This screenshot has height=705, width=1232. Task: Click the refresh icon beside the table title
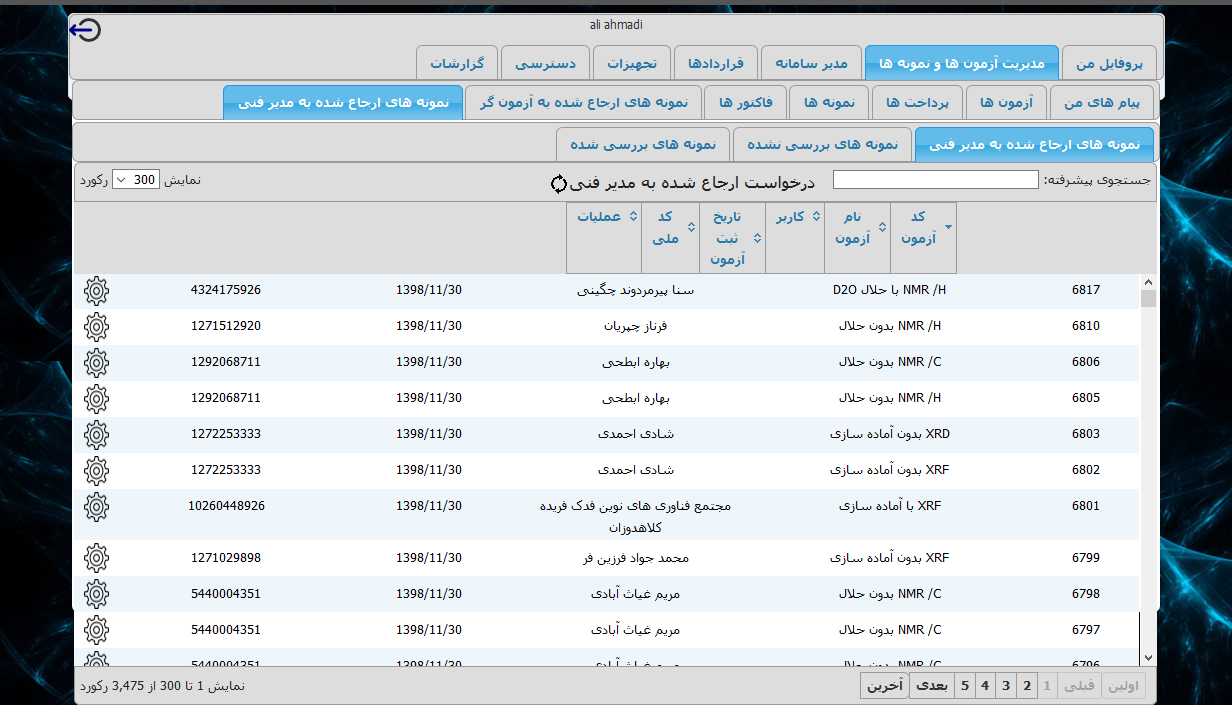click(558, 184)
